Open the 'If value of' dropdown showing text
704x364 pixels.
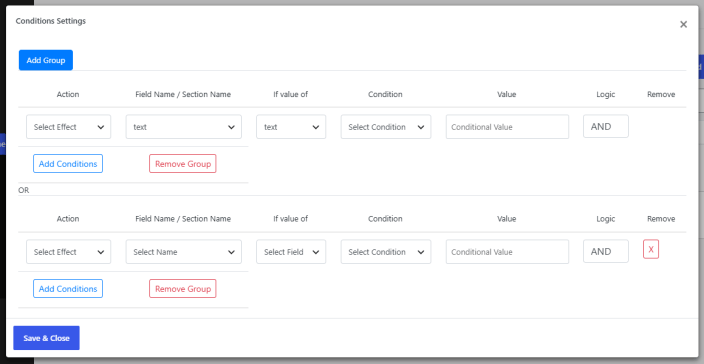click(x=291, y=127)
